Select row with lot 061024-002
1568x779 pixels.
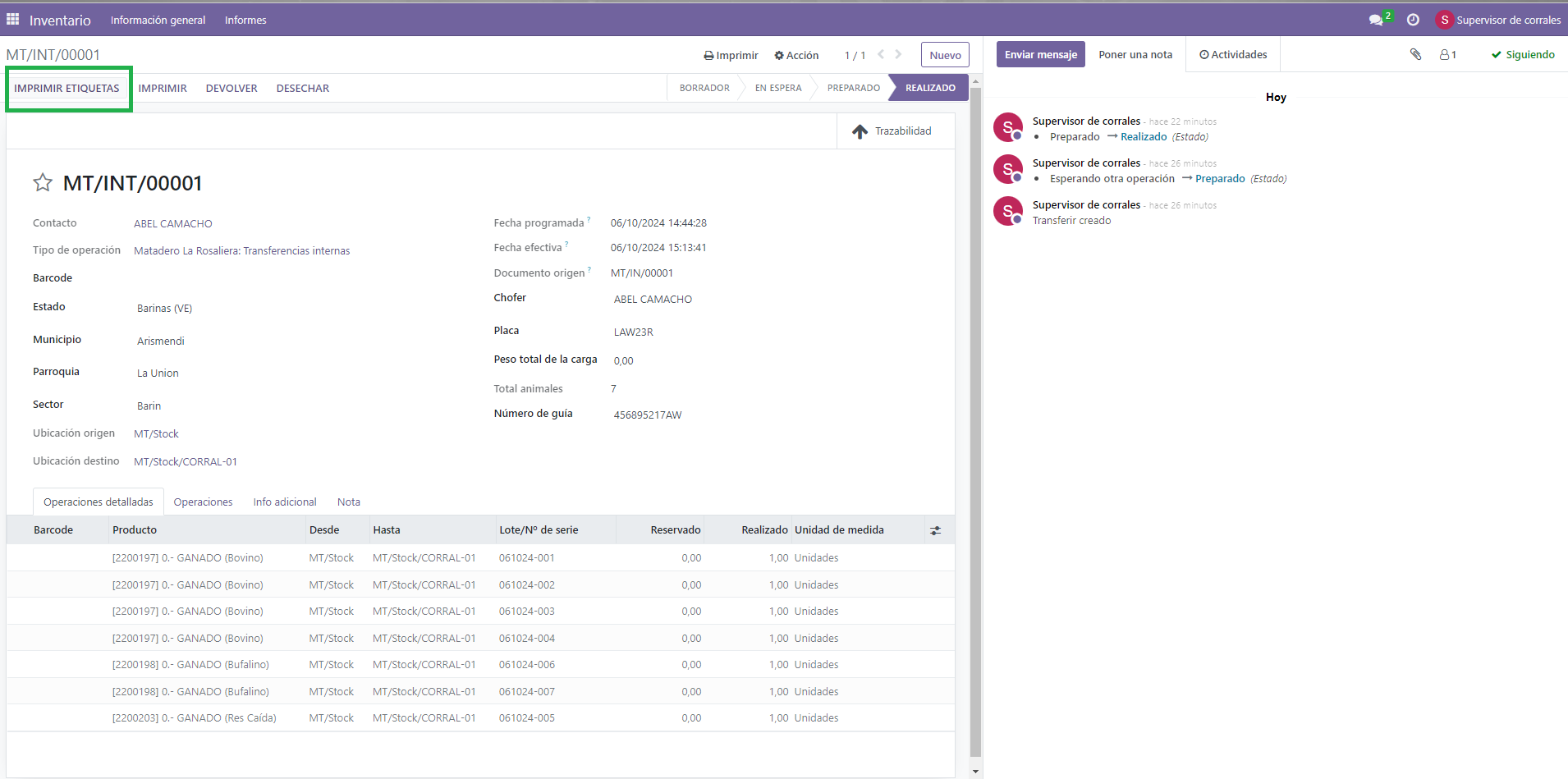(x=480, y=584)
